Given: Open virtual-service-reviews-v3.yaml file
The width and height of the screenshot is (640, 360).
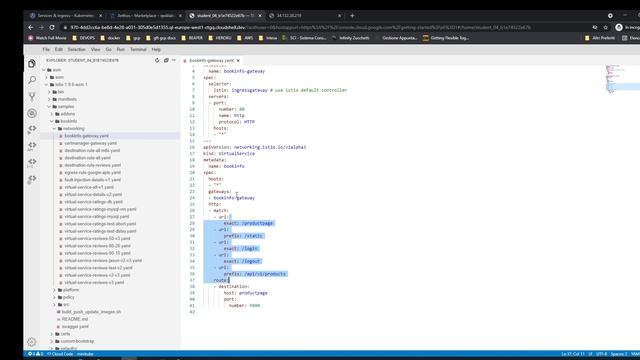Looking at the screenshot, I should [94, 282].
